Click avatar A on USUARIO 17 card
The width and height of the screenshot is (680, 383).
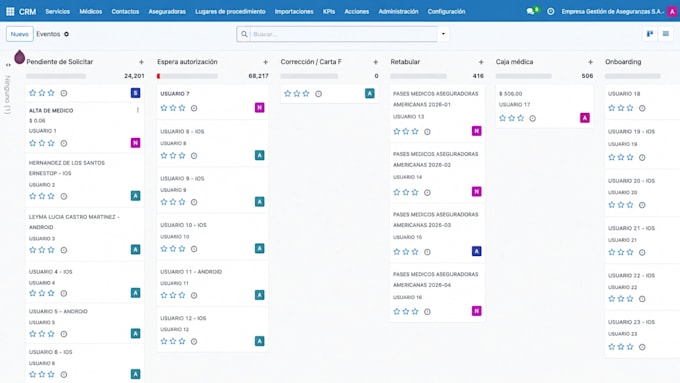pos(585,118)
